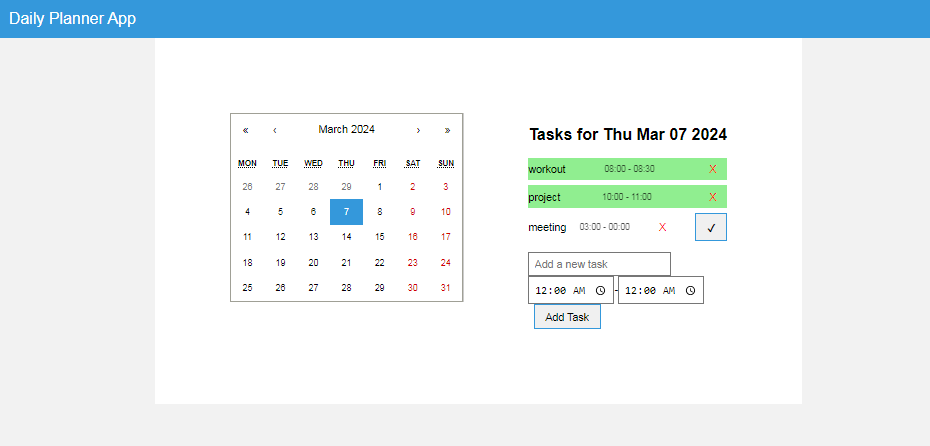930x446 pixels.
Task: Open clock picker on start time field
Action: pos(600,290)
